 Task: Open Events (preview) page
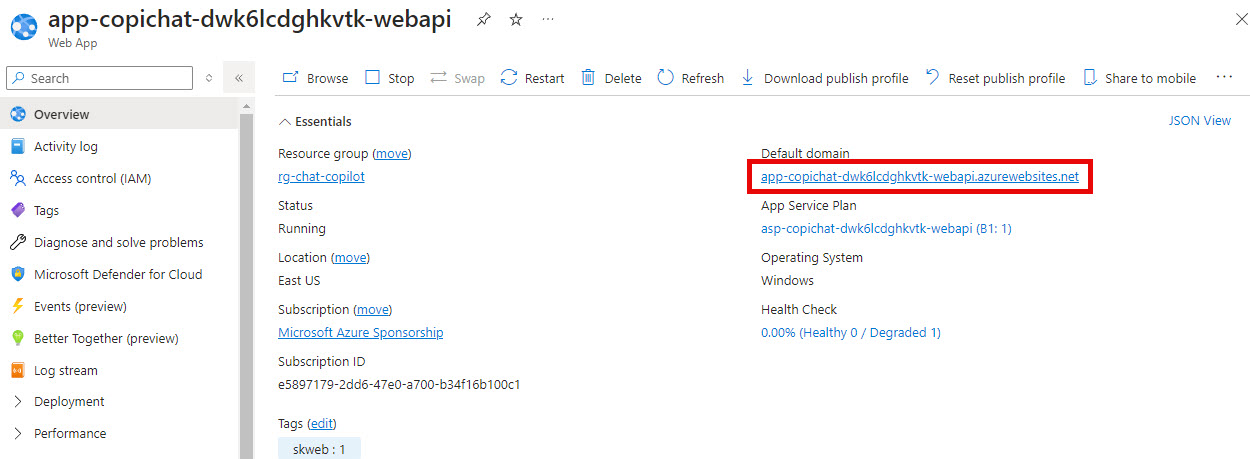click(x=120, y=306)
